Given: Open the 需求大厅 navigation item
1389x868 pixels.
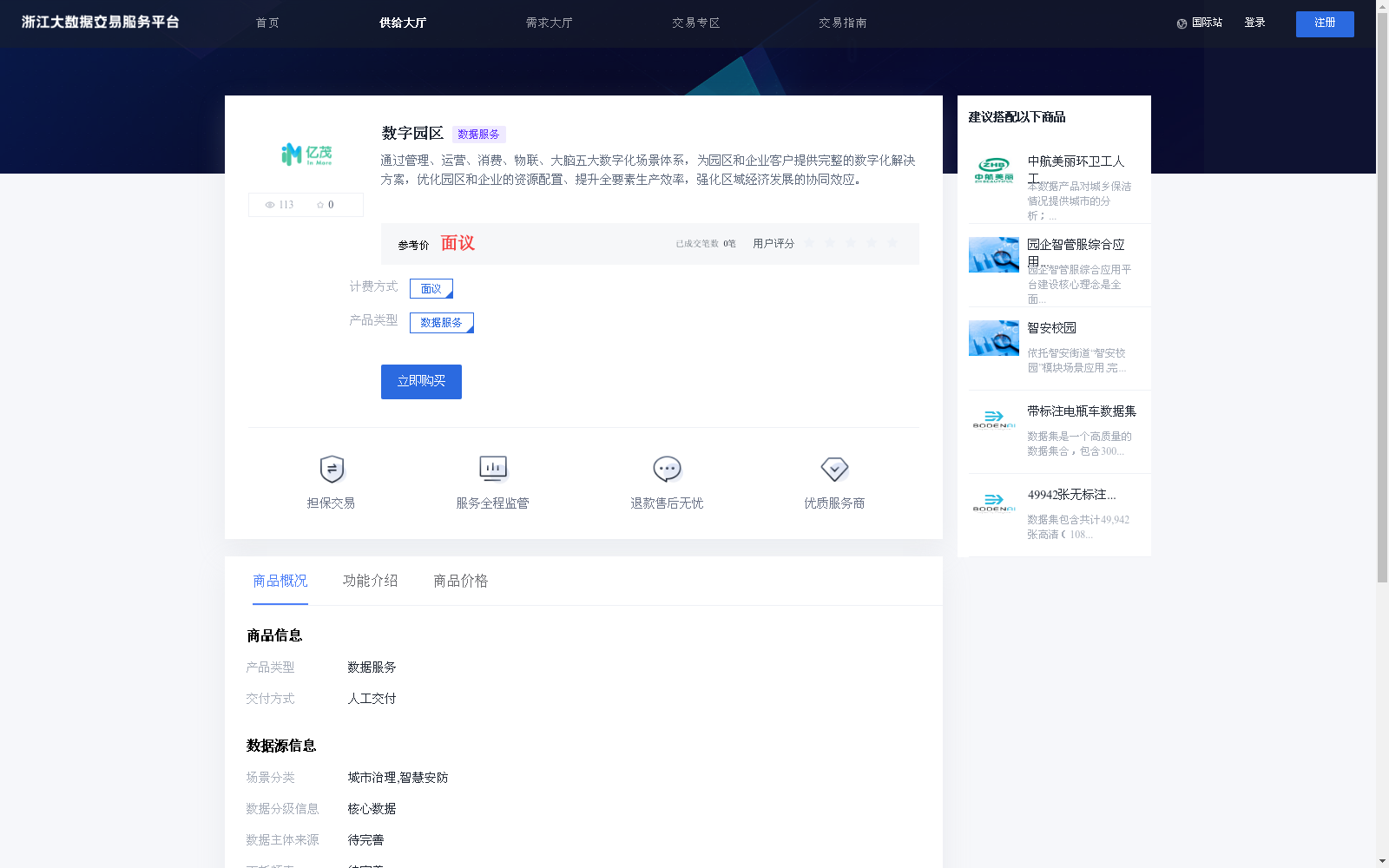Looking at the screenshot, I should [x=550, y=23].
